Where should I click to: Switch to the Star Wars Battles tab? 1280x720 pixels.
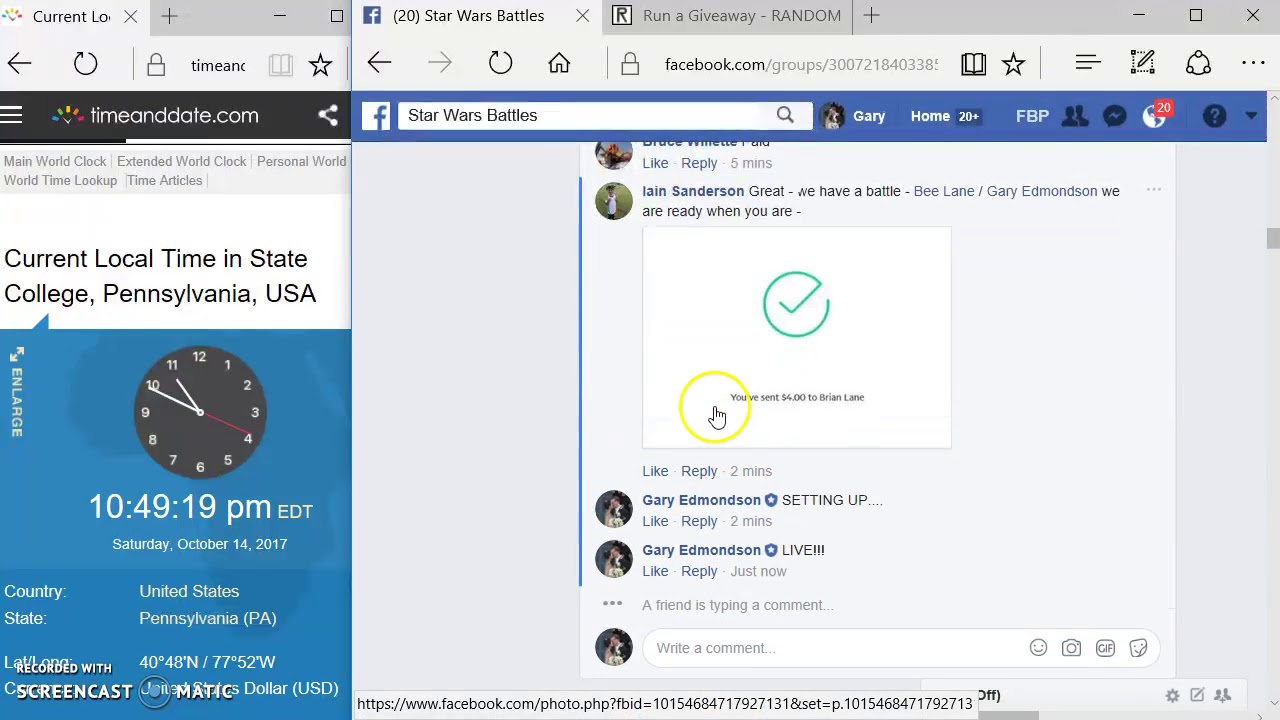tap(466, 16)
